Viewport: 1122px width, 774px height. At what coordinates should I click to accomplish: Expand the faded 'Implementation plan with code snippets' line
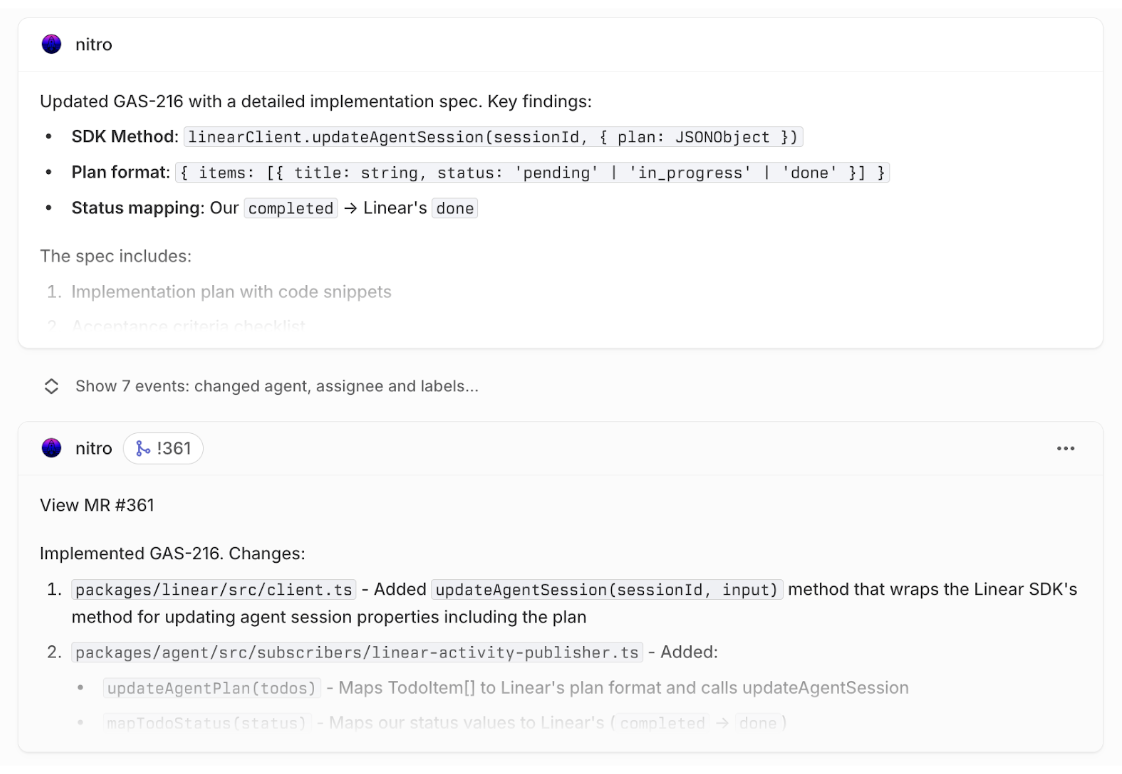[231, 292]
